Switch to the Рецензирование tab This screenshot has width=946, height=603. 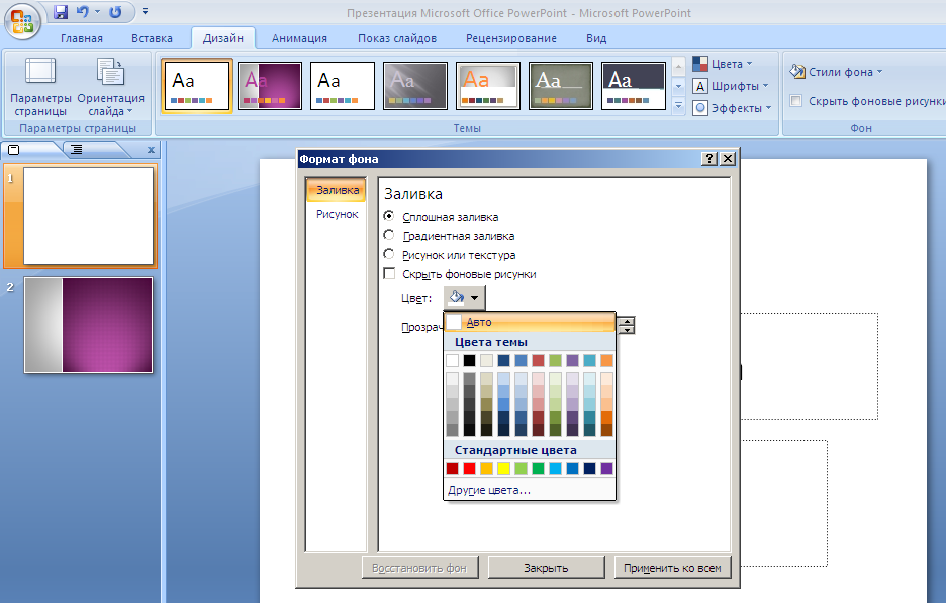[511, 38]
